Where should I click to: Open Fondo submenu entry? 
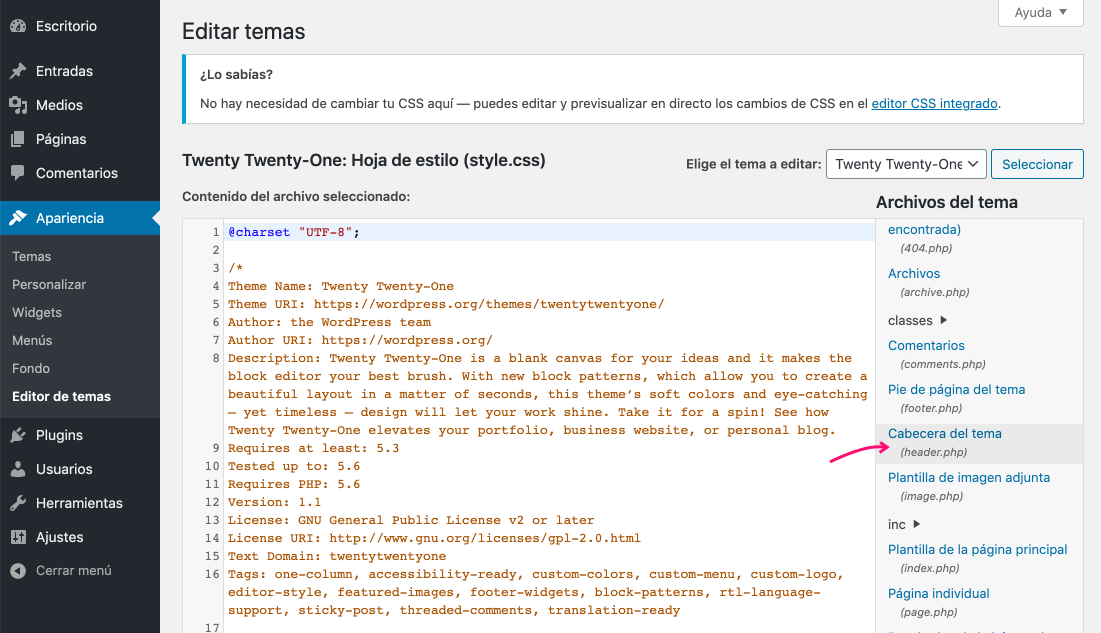tap(31, 368)
